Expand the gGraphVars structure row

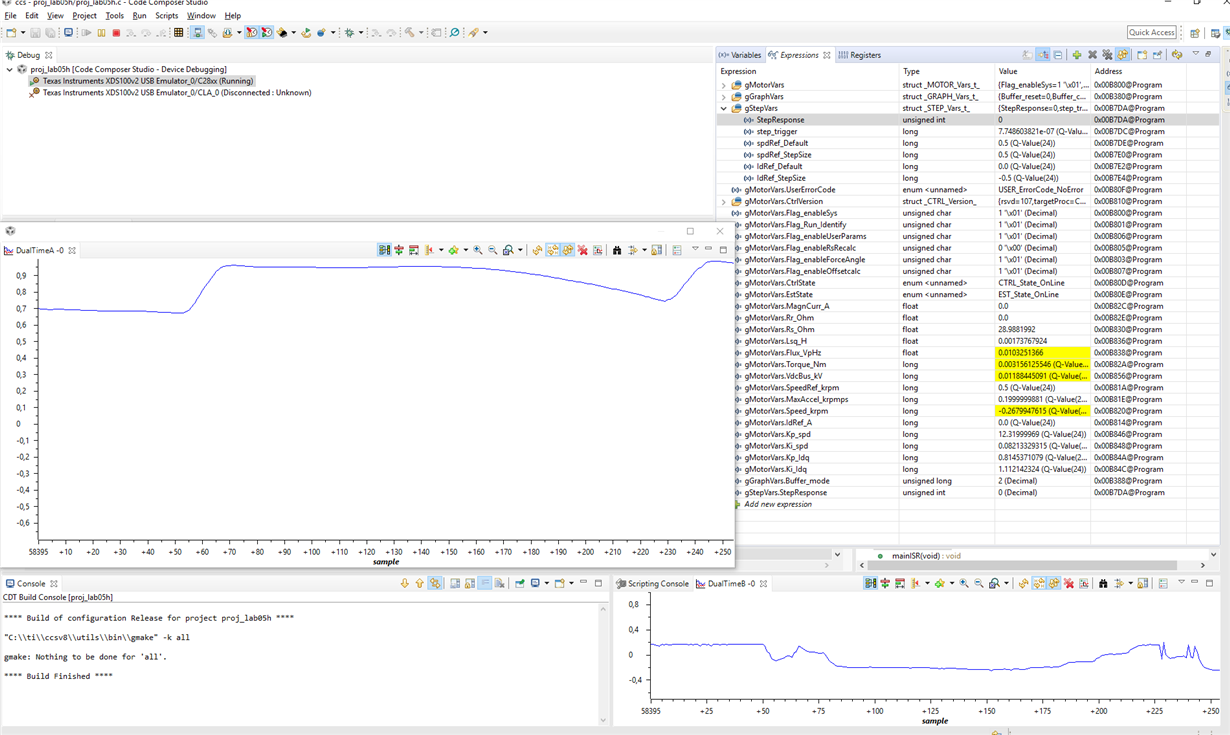(724, 97)
